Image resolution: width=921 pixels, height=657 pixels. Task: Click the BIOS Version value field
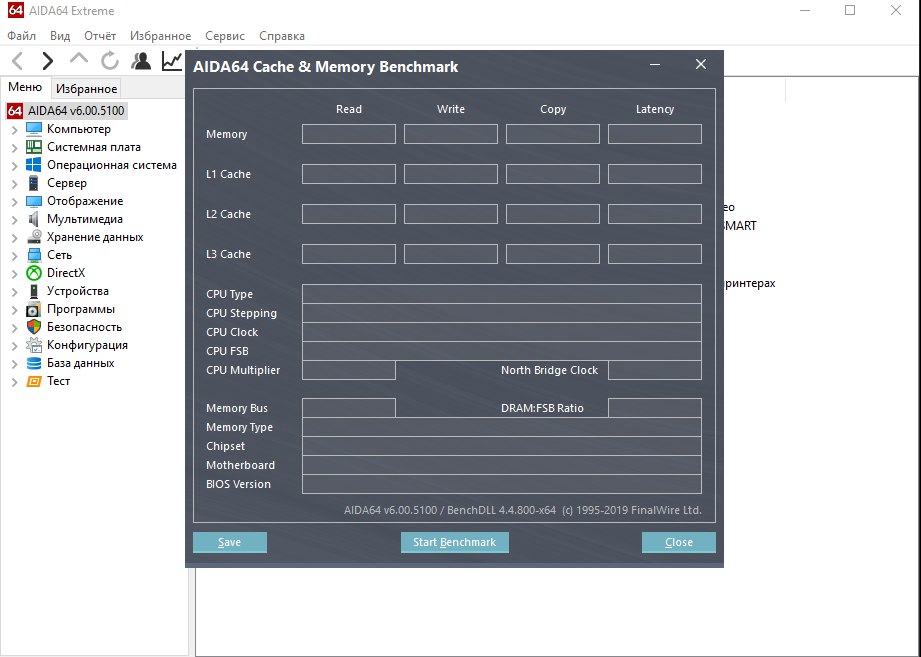click(502, 484)
